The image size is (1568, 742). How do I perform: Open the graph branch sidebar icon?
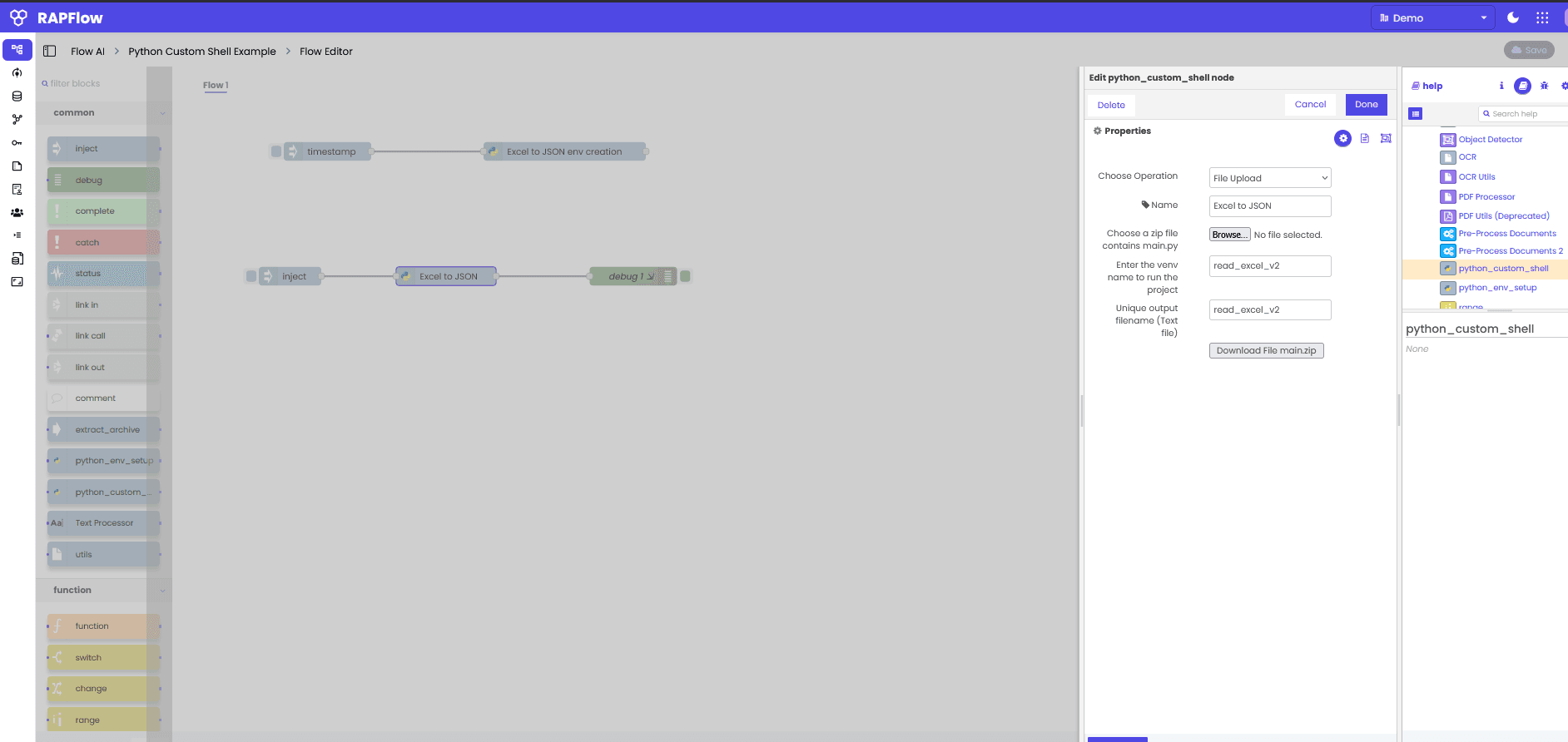coord(17,120)
